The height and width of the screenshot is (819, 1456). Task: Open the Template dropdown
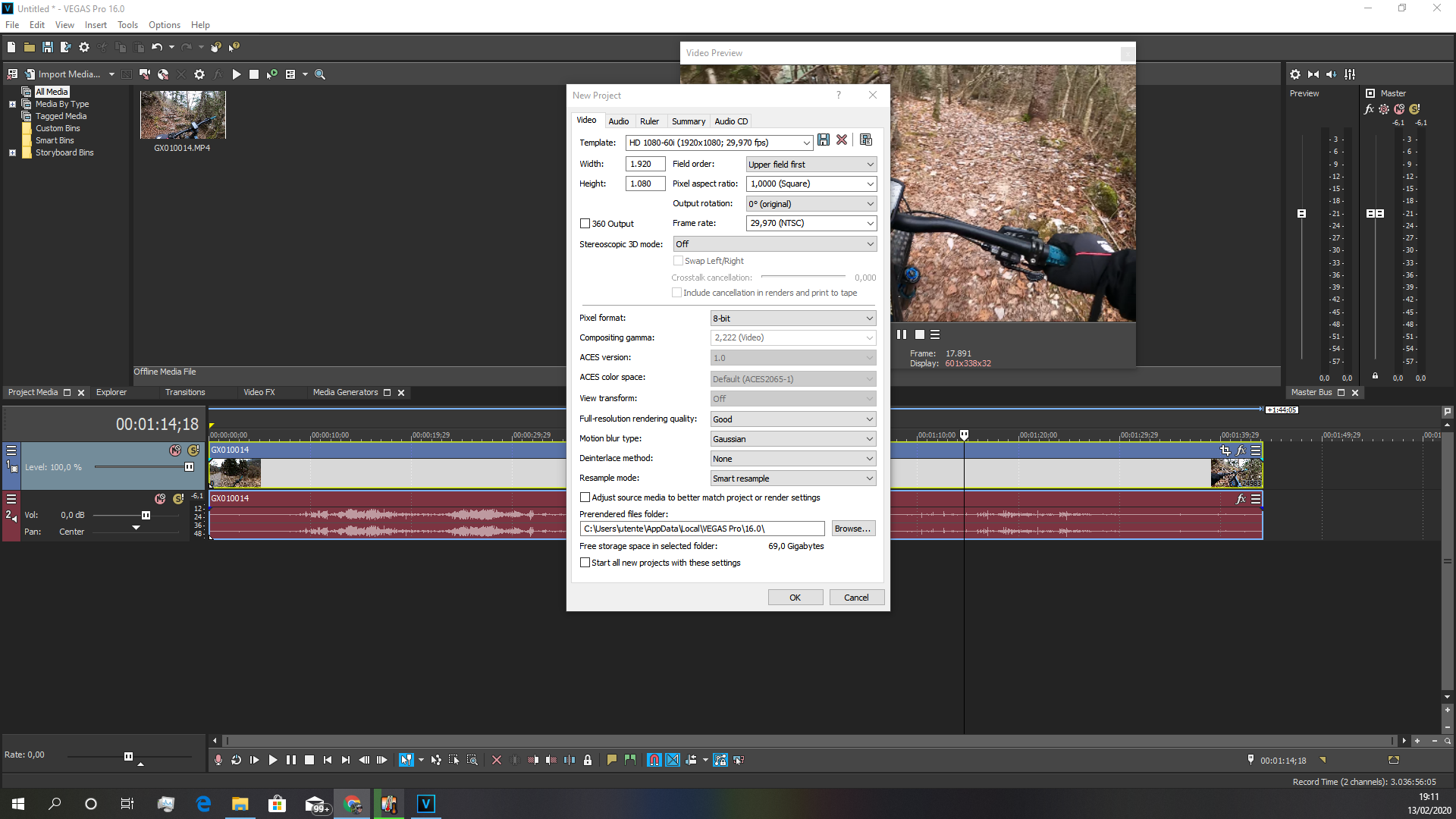806,143
